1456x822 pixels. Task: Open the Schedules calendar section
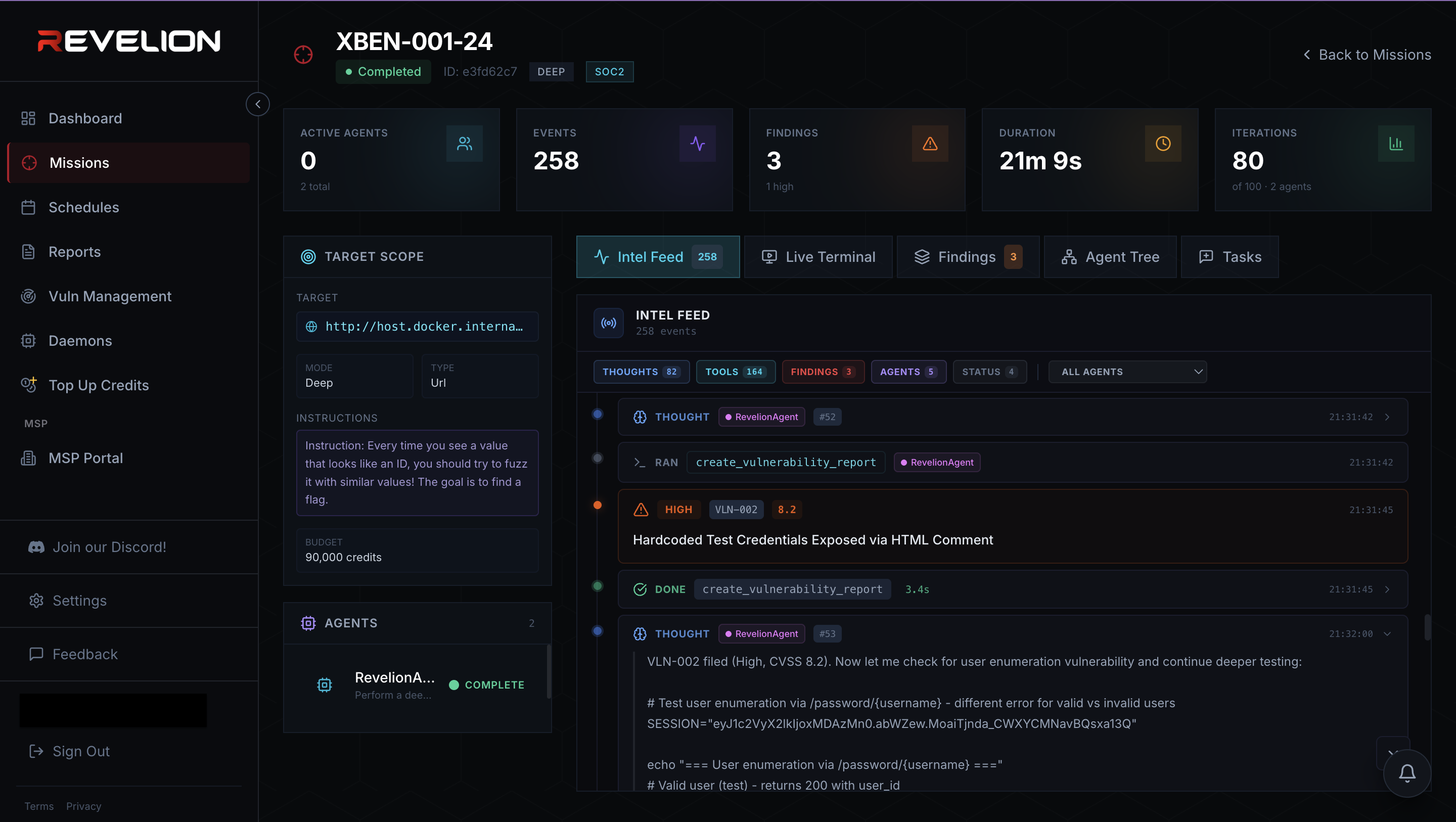click(83, 207)
